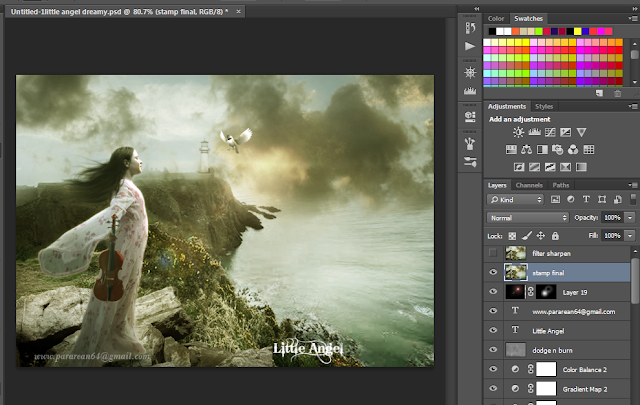Viewport: 640px width, 405px height.
Task: Add a Levels adjustment
Action: pos(534,132)
